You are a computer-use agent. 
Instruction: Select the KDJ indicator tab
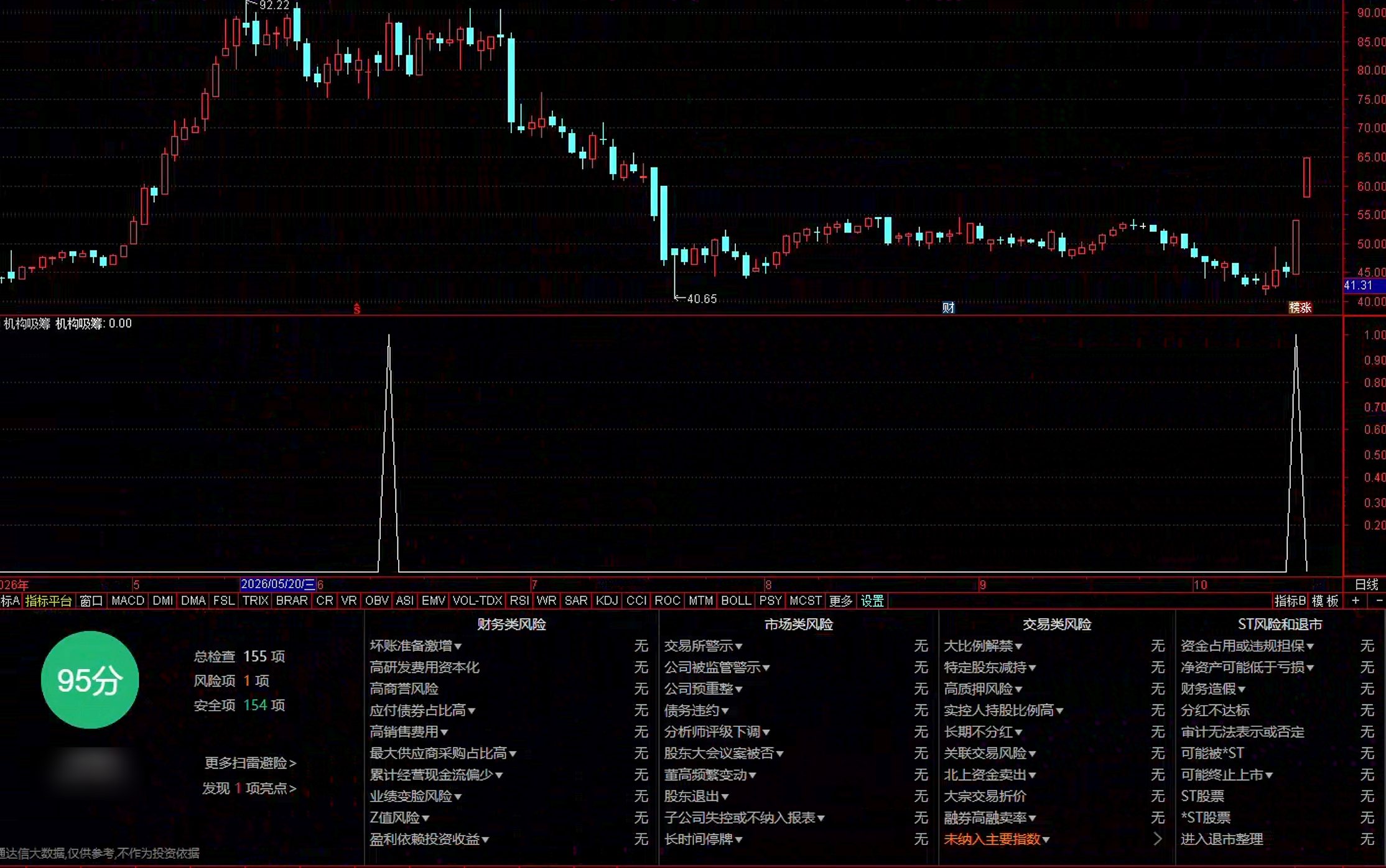607,601
